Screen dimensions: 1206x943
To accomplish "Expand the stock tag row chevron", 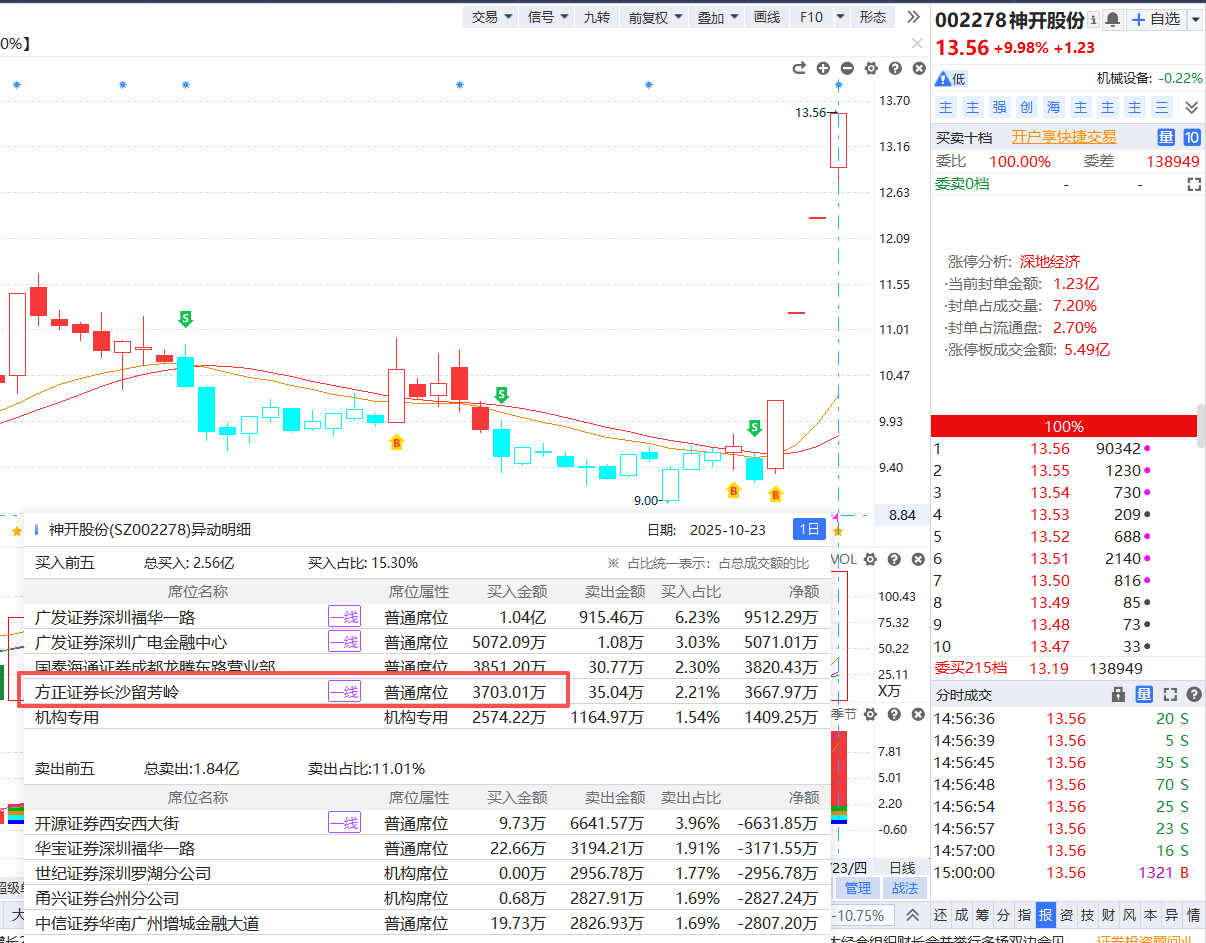I will (1191, 107).
